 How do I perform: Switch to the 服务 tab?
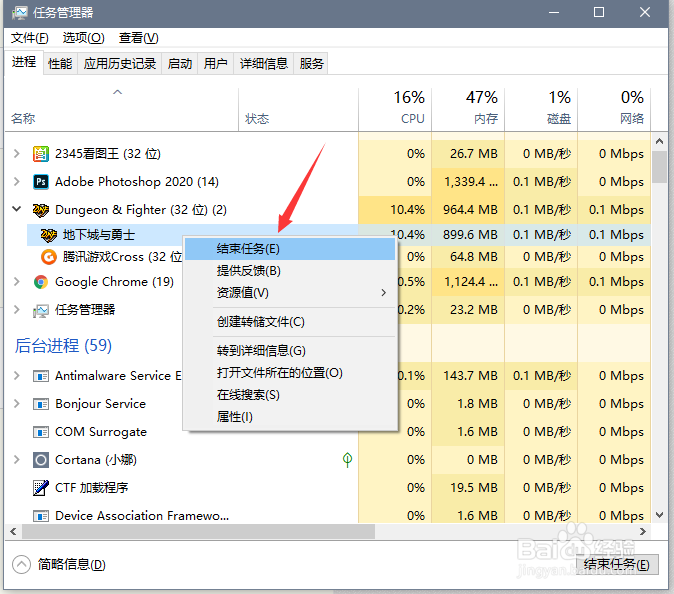(311, 64)
